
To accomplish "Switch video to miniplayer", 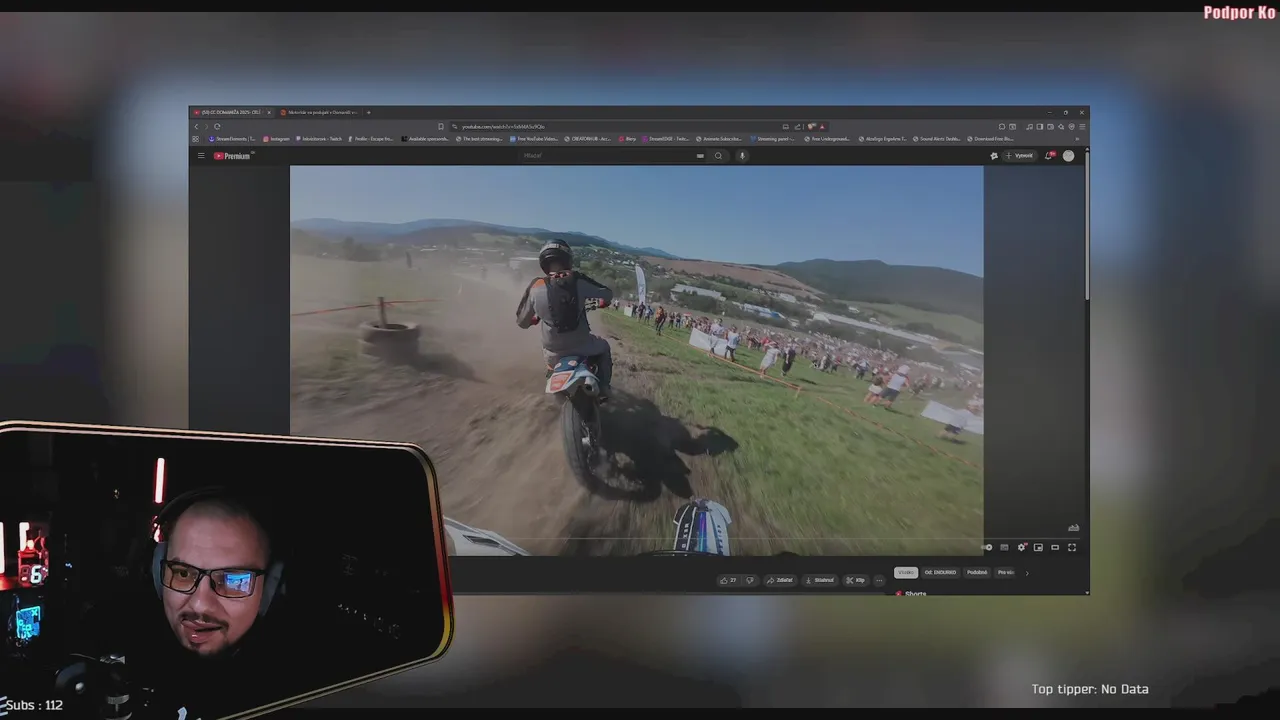I will click(x=1038, y=547).
